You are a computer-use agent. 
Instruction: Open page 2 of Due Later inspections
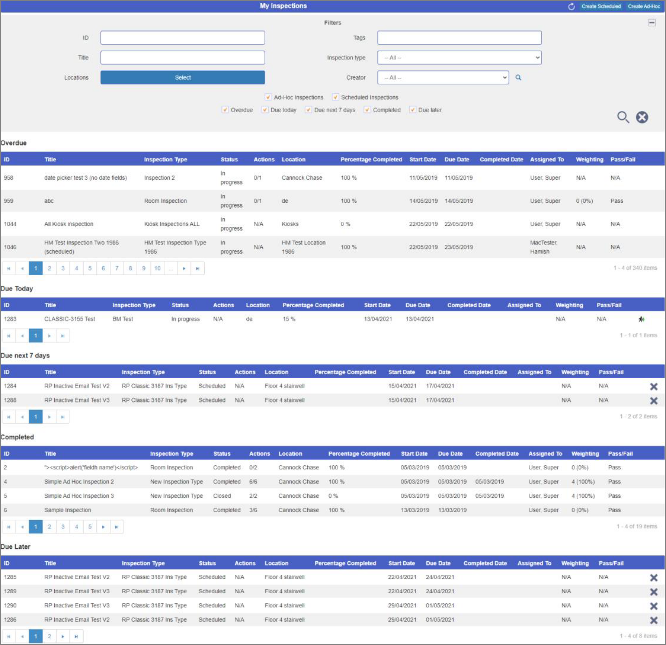point(49,637)
